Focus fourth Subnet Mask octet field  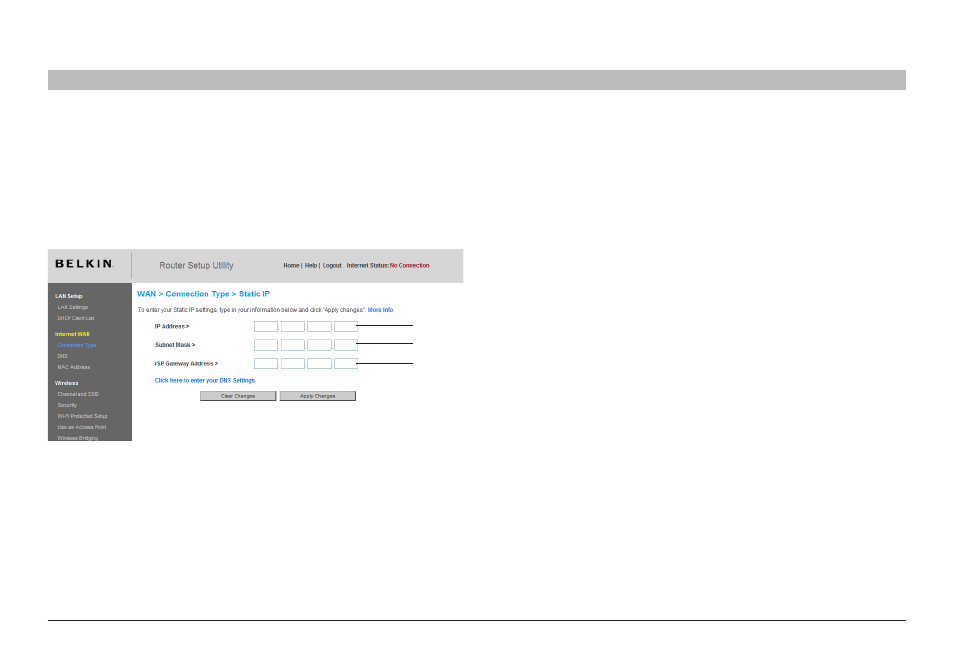coord(346,345)
